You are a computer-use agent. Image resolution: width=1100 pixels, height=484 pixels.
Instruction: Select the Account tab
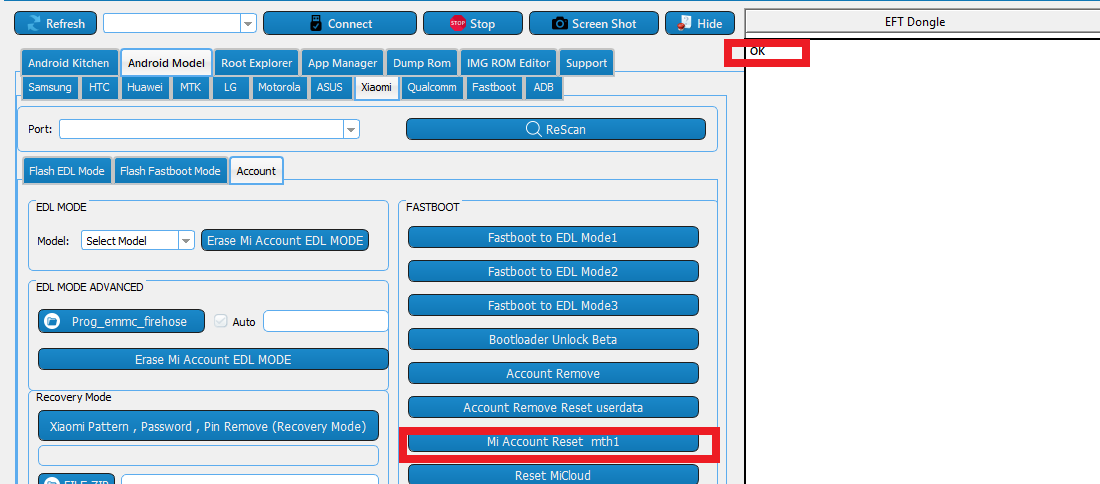pyautogui.click(x=256, y=170)
